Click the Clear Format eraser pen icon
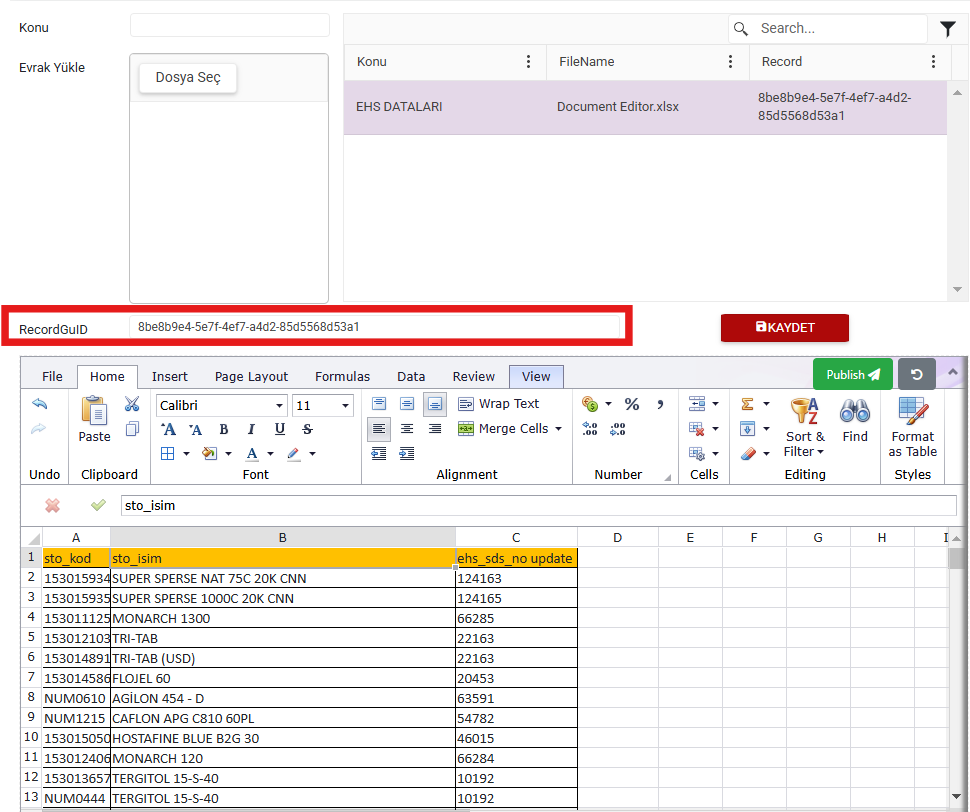This screenshot has width=970, height=812. point(293,454)
